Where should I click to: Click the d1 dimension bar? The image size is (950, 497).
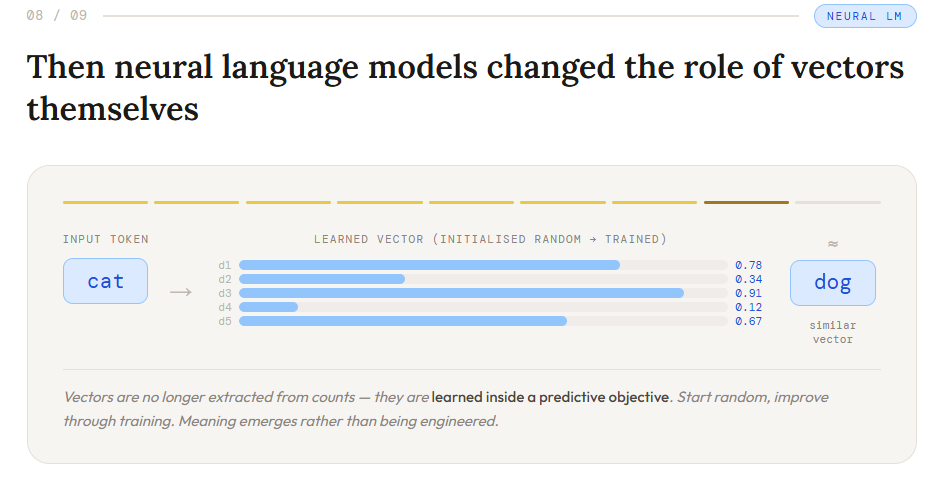tap(483, 265)
